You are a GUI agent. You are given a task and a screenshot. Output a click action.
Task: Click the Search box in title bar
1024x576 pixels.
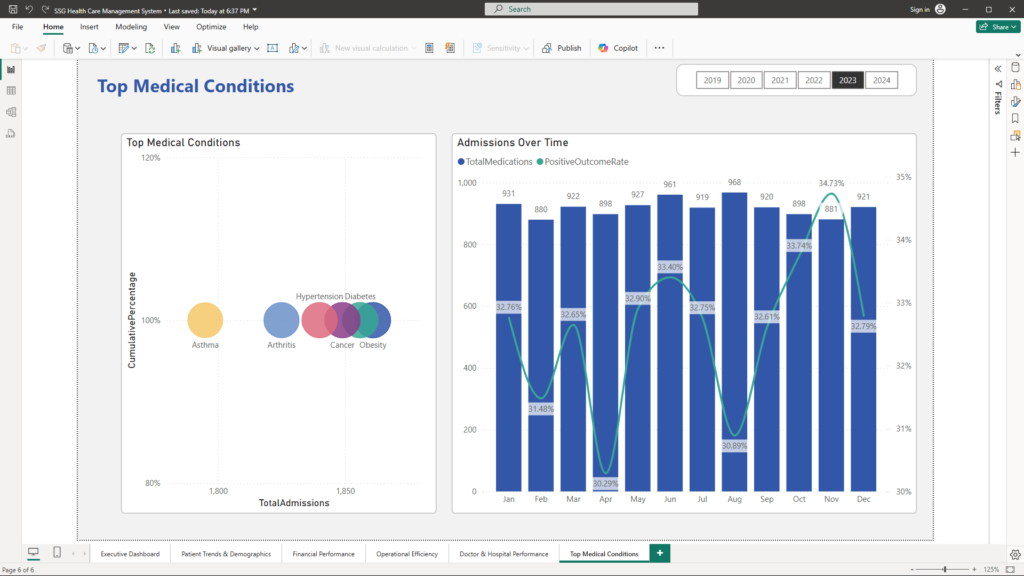[x=594, y=9]
